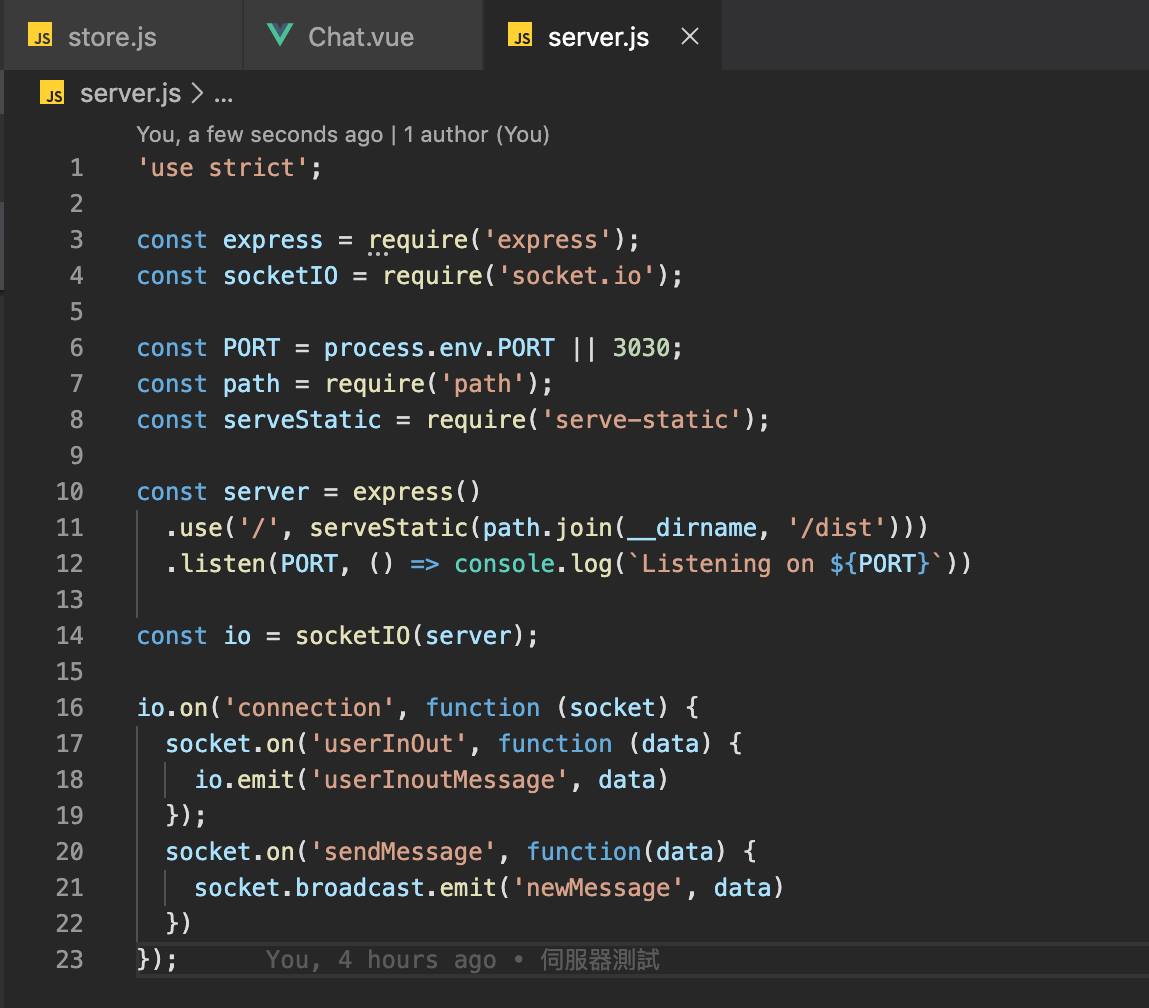Viewport: 1149px width, 1008px height.
Task: Click the 'sendMessage' event string
Action: pyautogui.click(x=403, y=851)
